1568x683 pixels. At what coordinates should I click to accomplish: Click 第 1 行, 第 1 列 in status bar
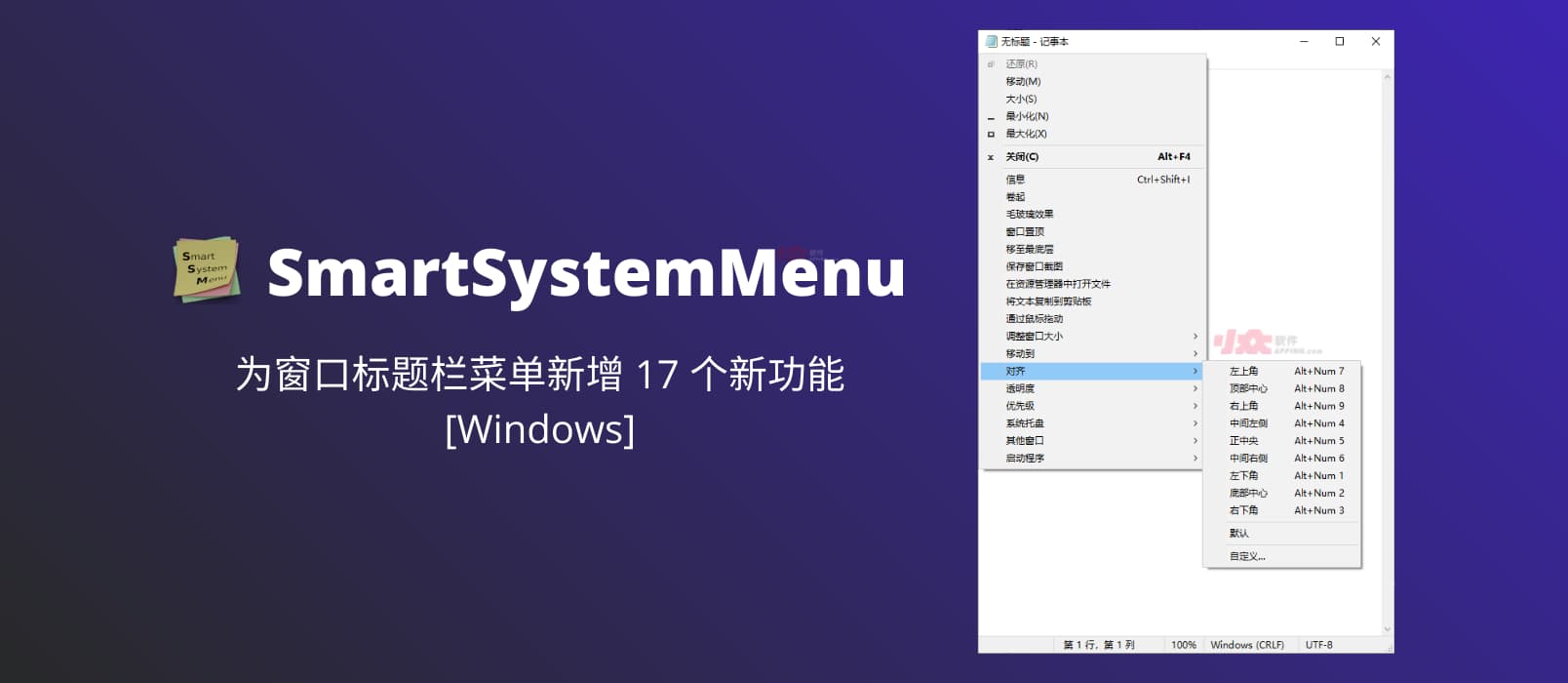click(x=1099, y=646)
